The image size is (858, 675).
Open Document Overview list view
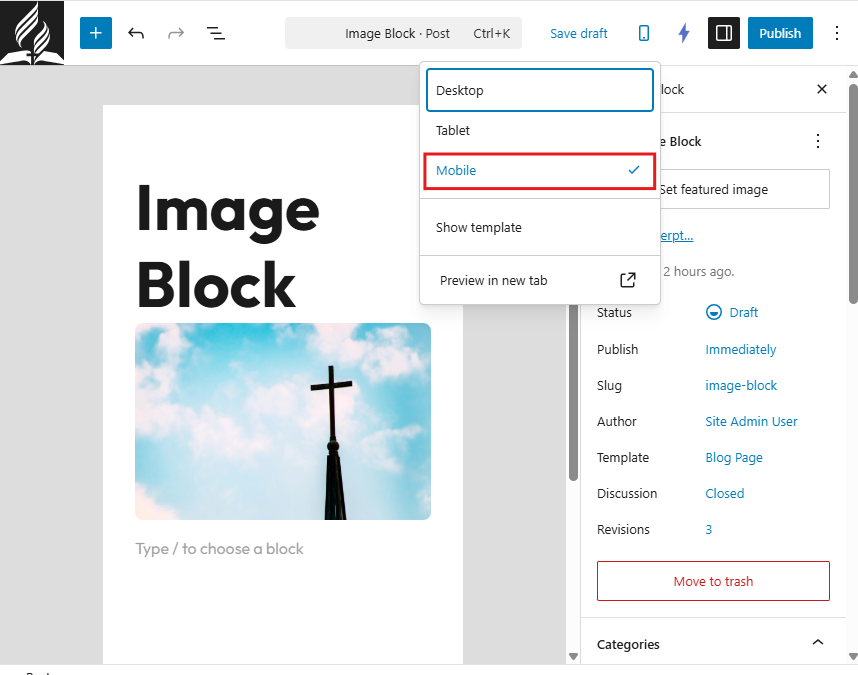pyautogui.click(x=215, y=33)
